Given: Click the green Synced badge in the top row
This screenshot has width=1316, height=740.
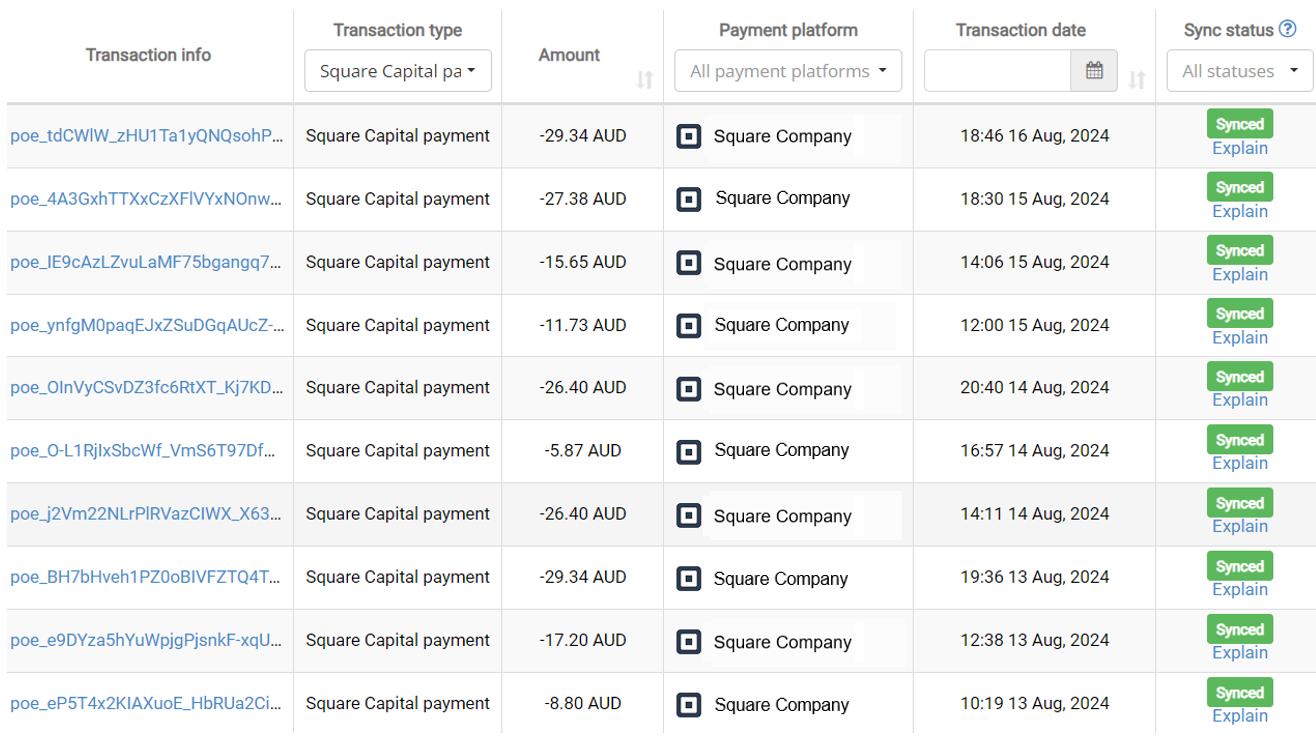Looking at the screenshot, I should tap(1239, 123).
